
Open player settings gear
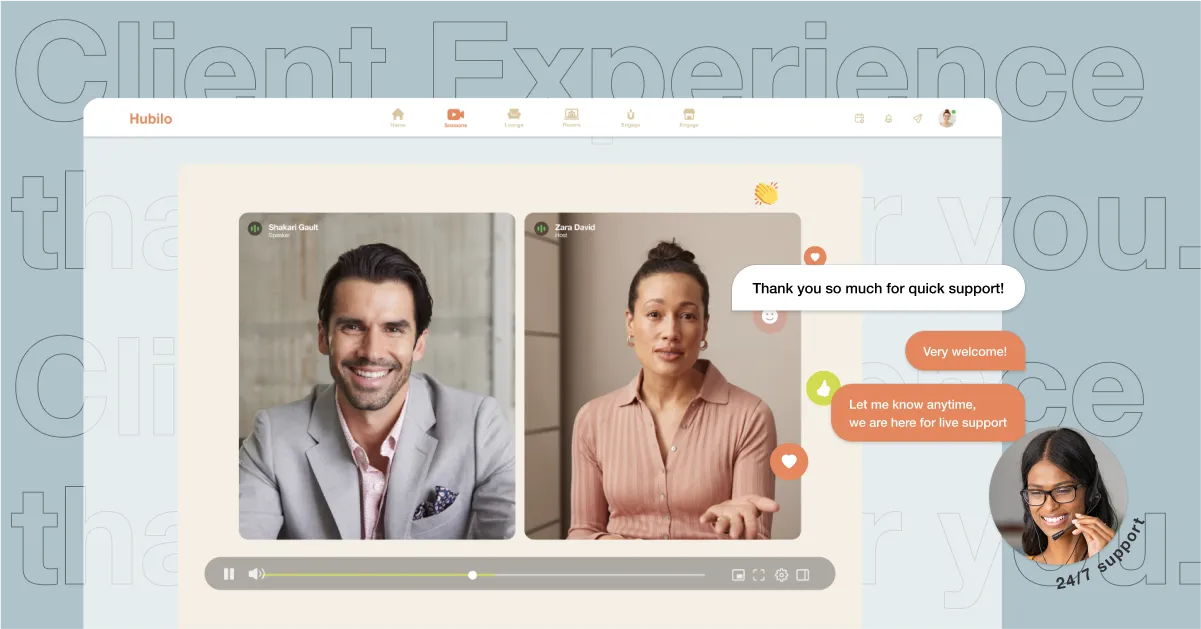782,575
